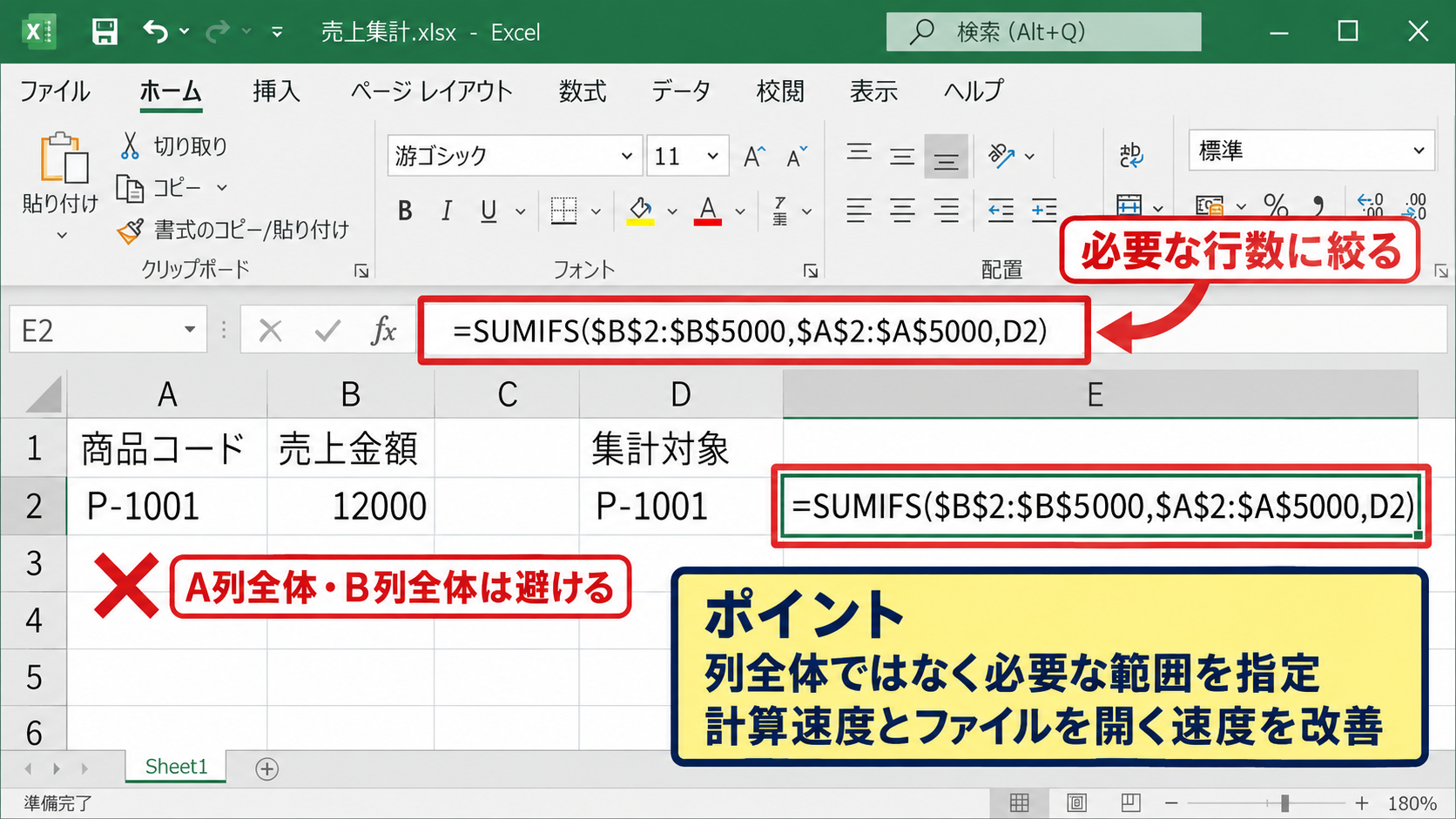Click the Cancel X in formula bar

pyautogui.click(x=270, y=331)
